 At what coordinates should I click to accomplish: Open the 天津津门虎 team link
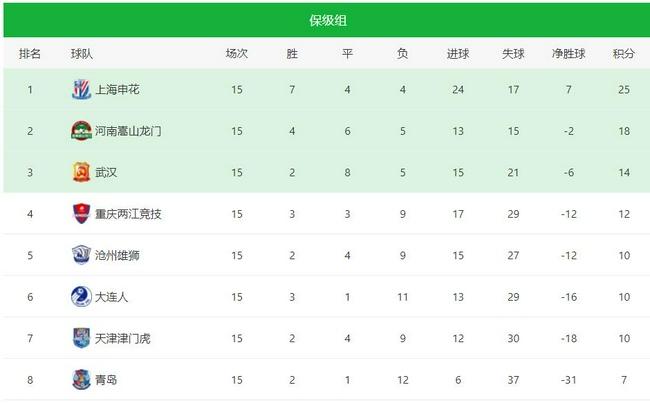point(123,338)
